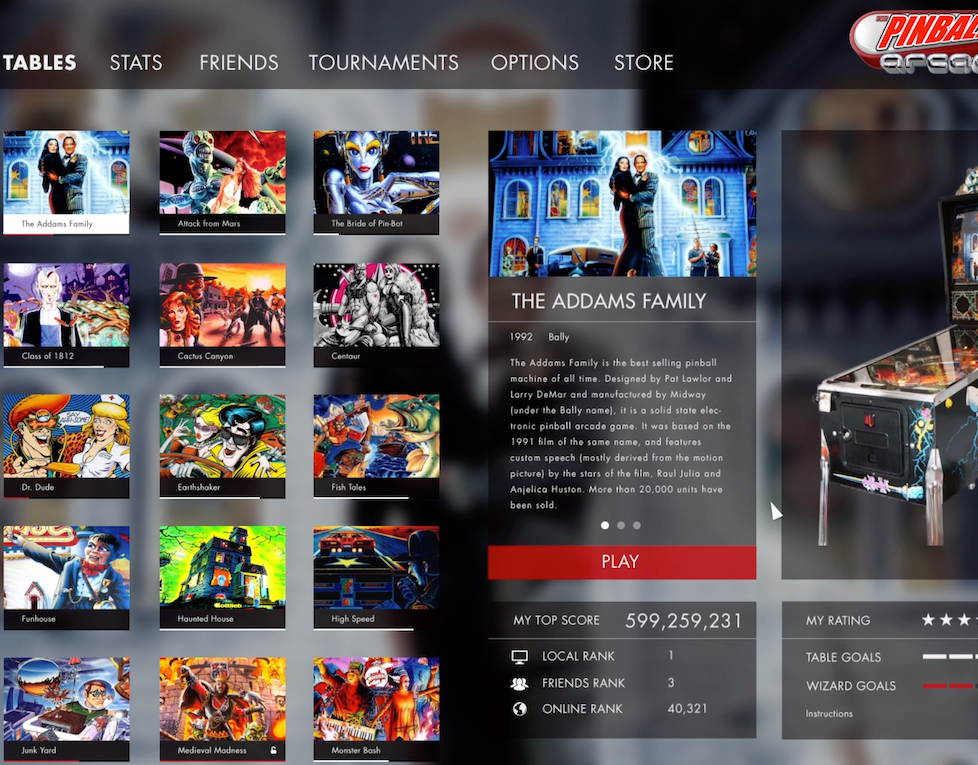This screenshot has height=765, width=978.
Task: Go to the second description page dot
Action: (621, 526)
